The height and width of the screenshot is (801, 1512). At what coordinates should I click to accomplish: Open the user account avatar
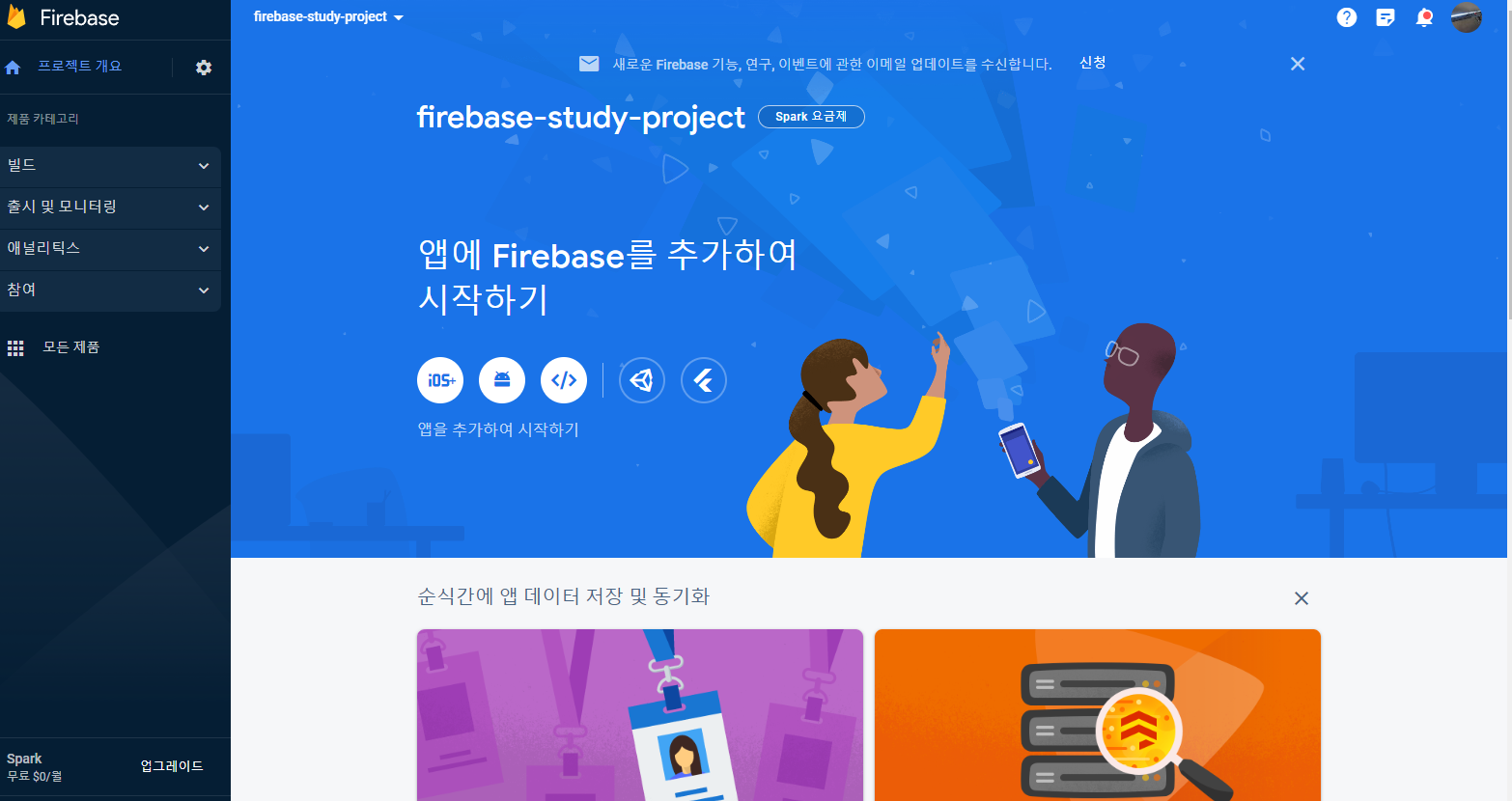(1466, 17)
